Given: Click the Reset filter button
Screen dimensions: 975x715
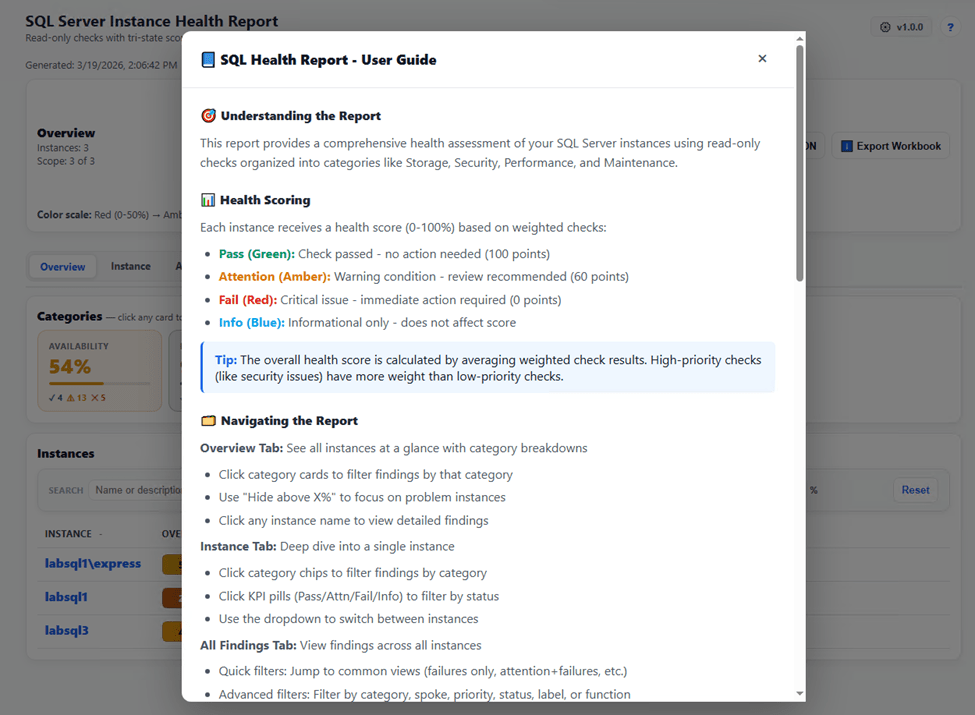Looking at the screenshot, I should tap(915, 490).
